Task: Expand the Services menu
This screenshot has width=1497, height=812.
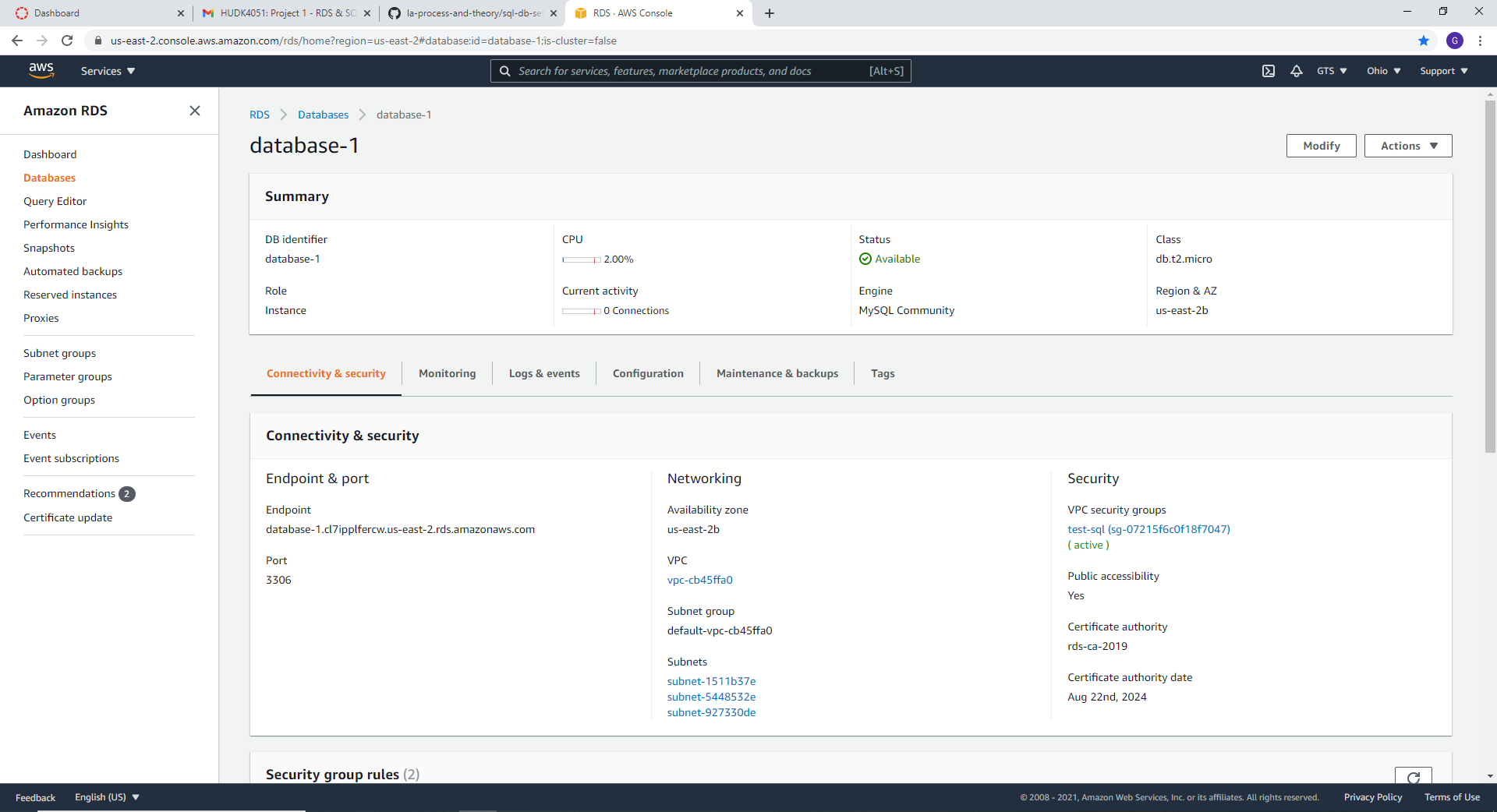Action: click(x=108, y=71)
